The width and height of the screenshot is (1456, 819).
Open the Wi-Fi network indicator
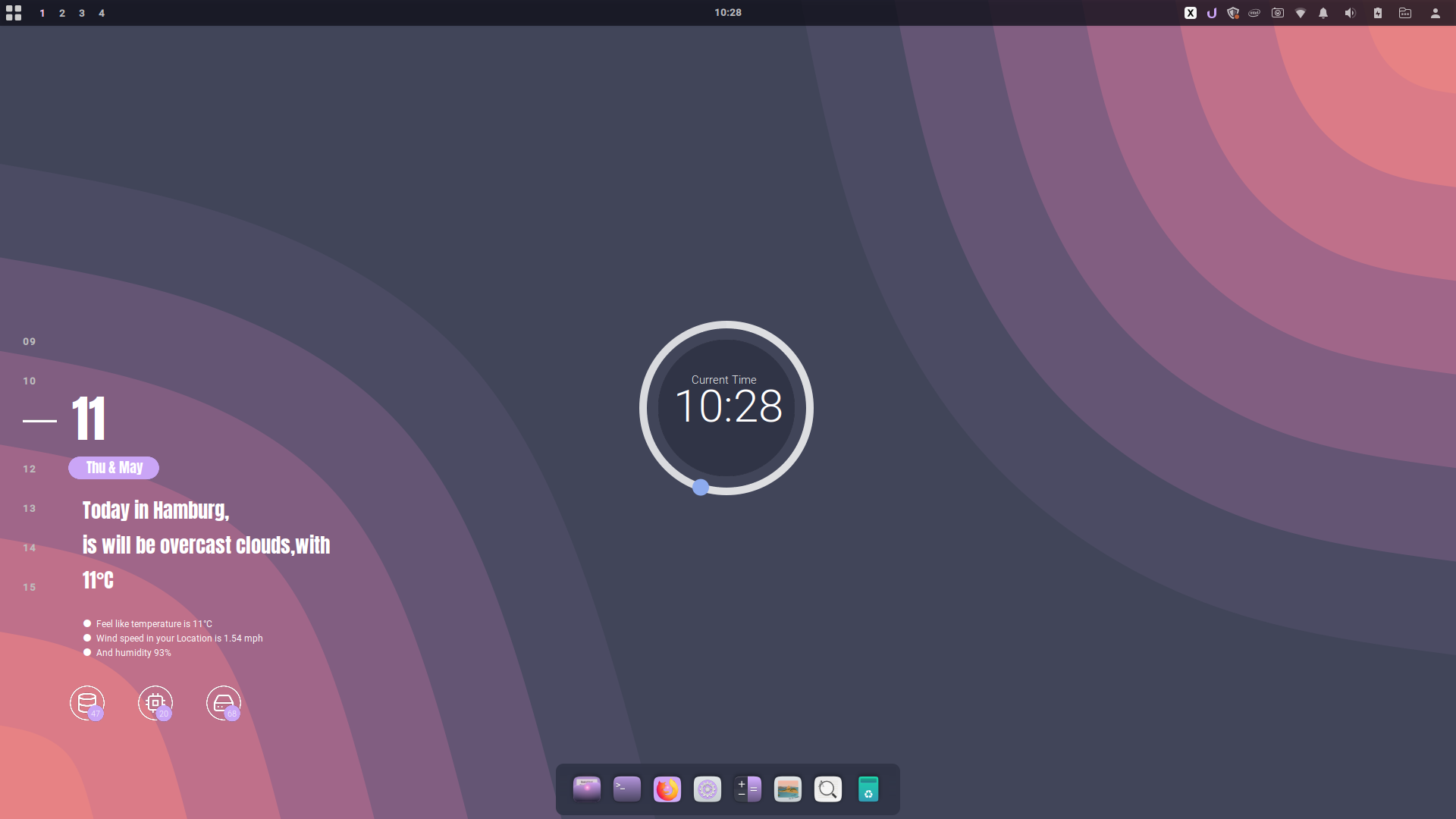tap(1301, 13)
